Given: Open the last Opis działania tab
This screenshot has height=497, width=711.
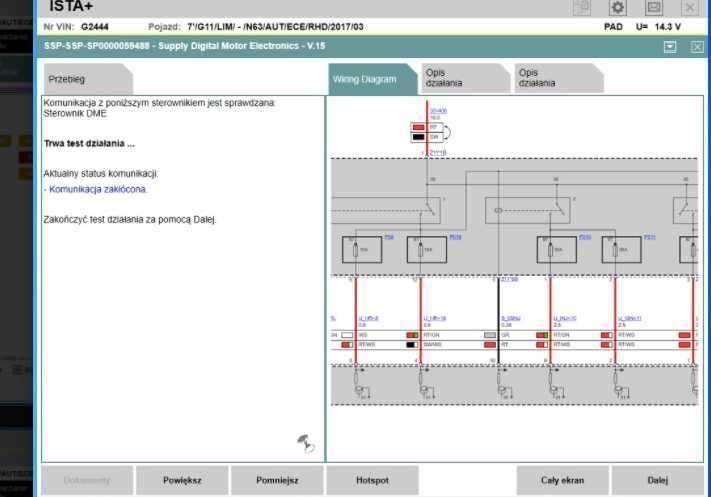Looking at the screenshot, I should [558, 78].
